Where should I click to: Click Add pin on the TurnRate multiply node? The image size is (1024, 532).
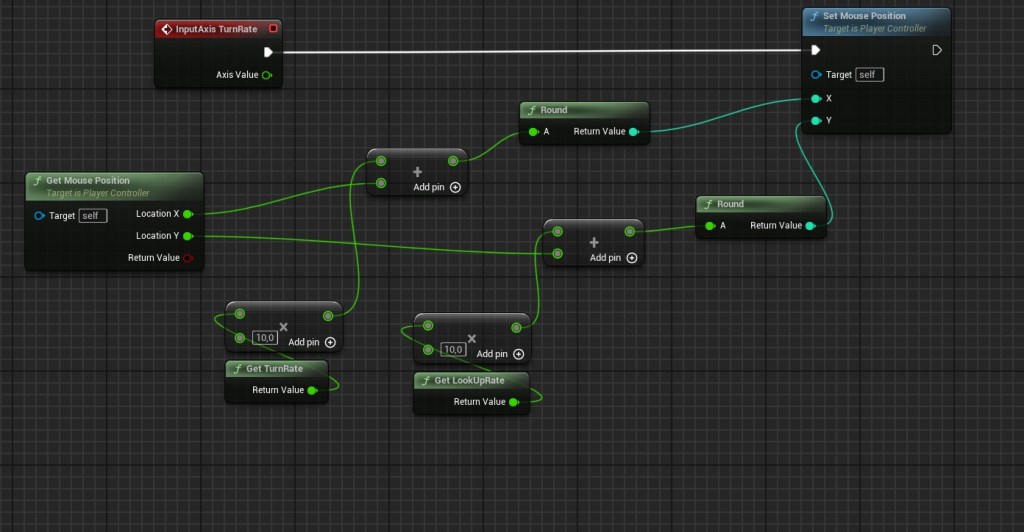click(312, 342)
